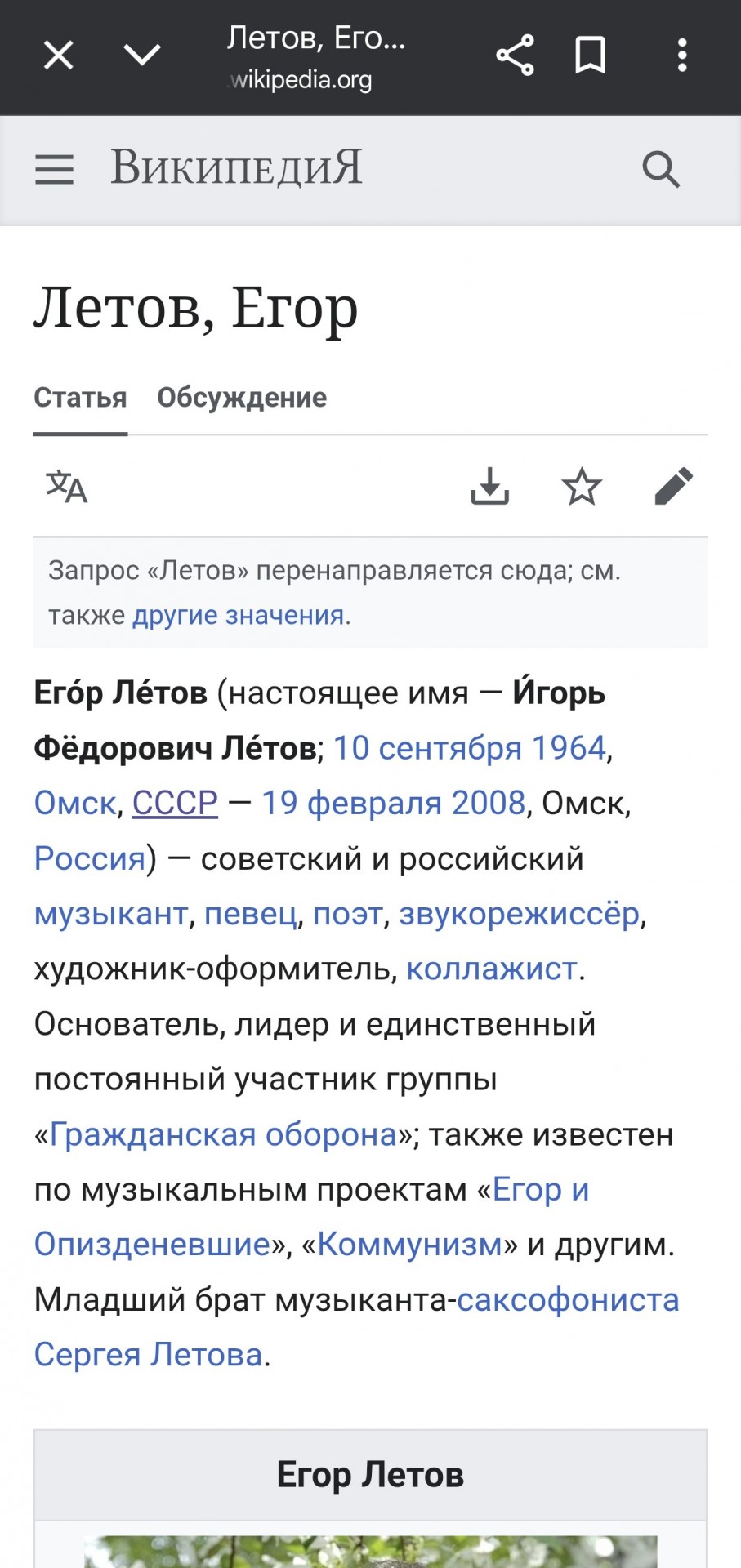Open the Коммунизм project link
Viewport: 741px width, 1568px height.
click(410, 1245)
